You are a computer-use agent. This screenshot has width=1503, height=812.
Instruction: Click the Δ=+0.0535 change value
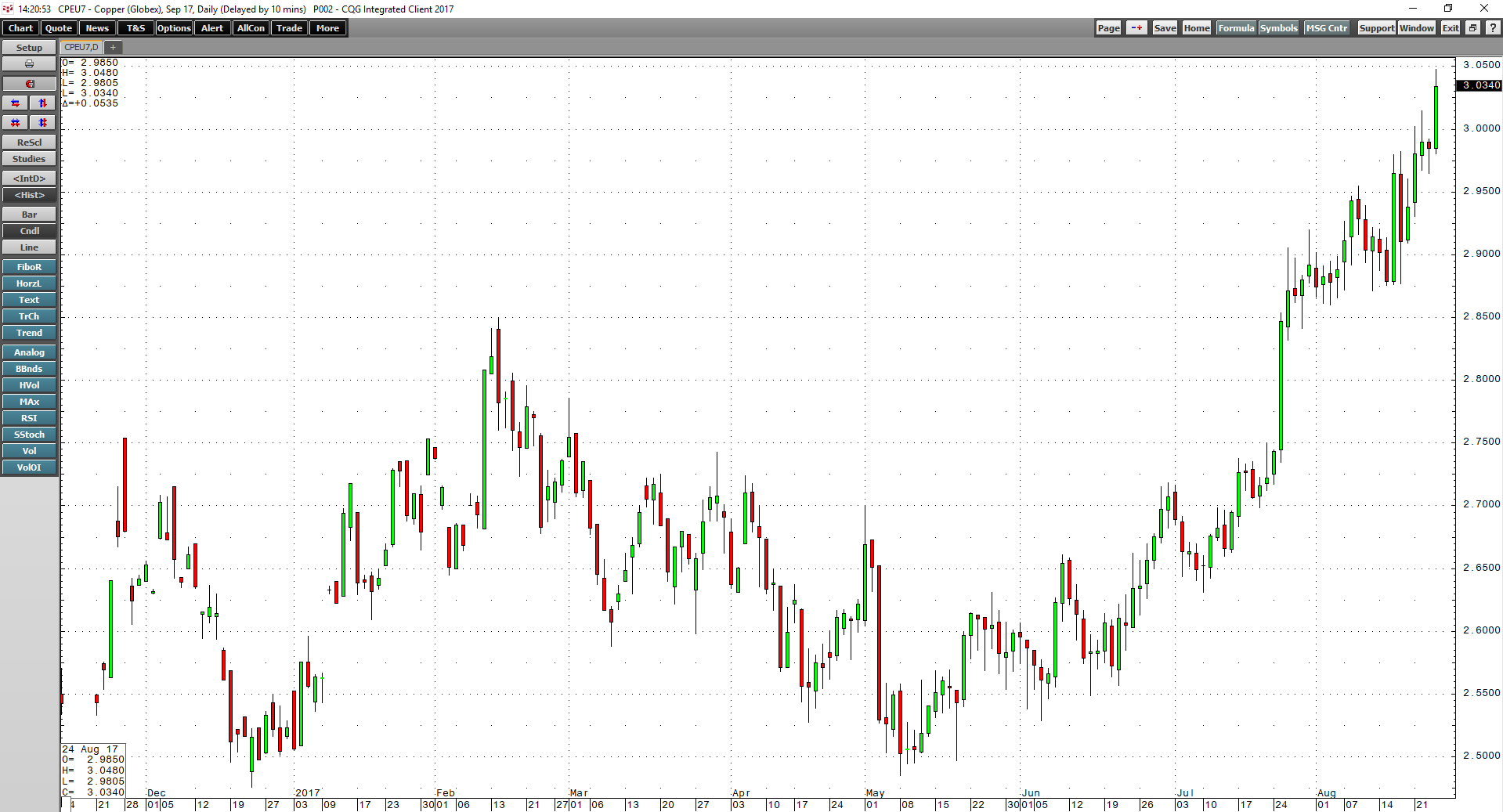pyautogui.click(x=90, y=103)
